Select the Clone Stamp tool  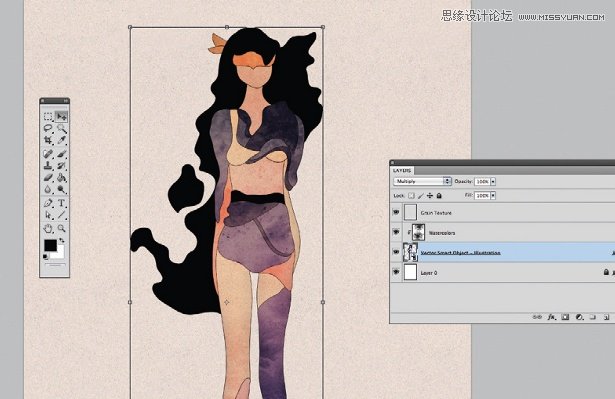pyautogui.click(x=48, y=165)
